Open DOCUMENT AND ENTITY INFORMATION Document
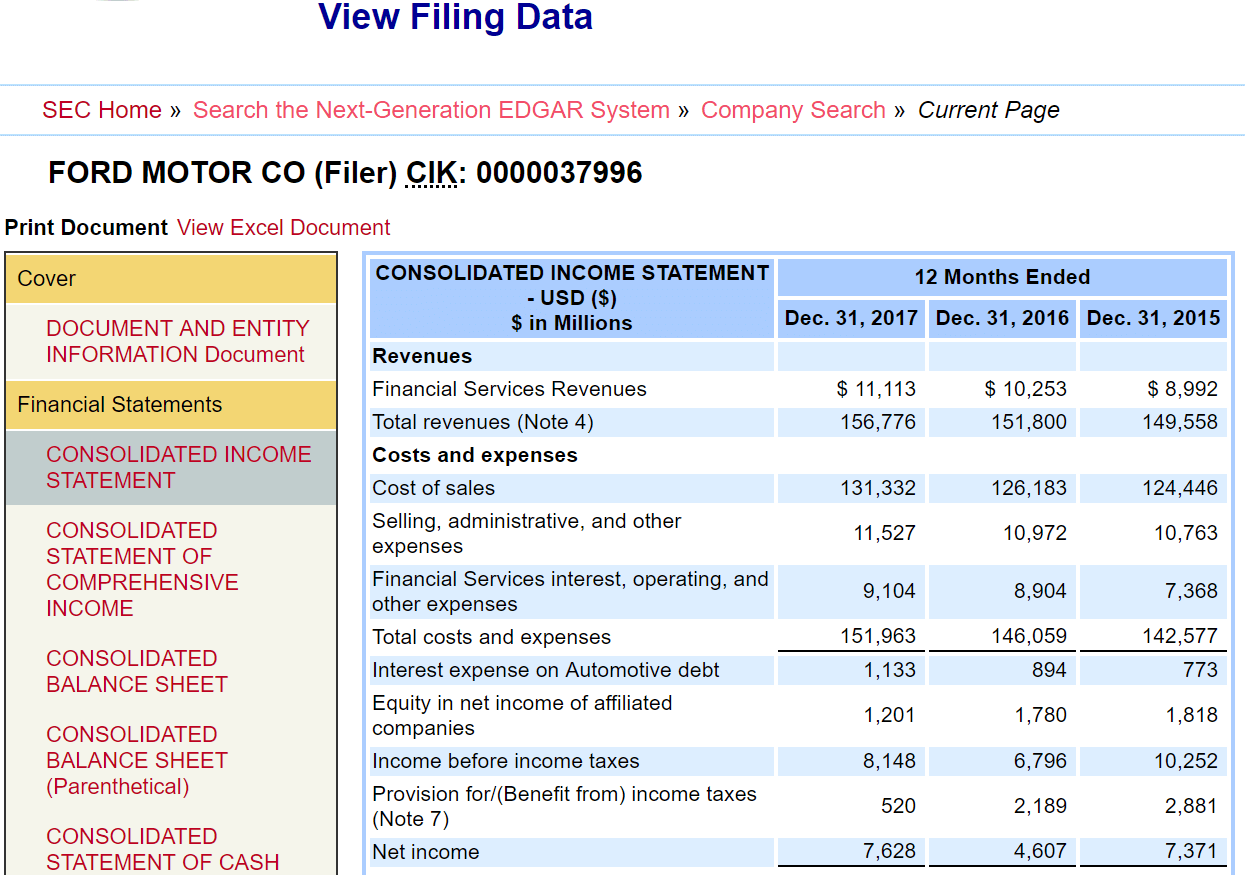 pos(178,341)
